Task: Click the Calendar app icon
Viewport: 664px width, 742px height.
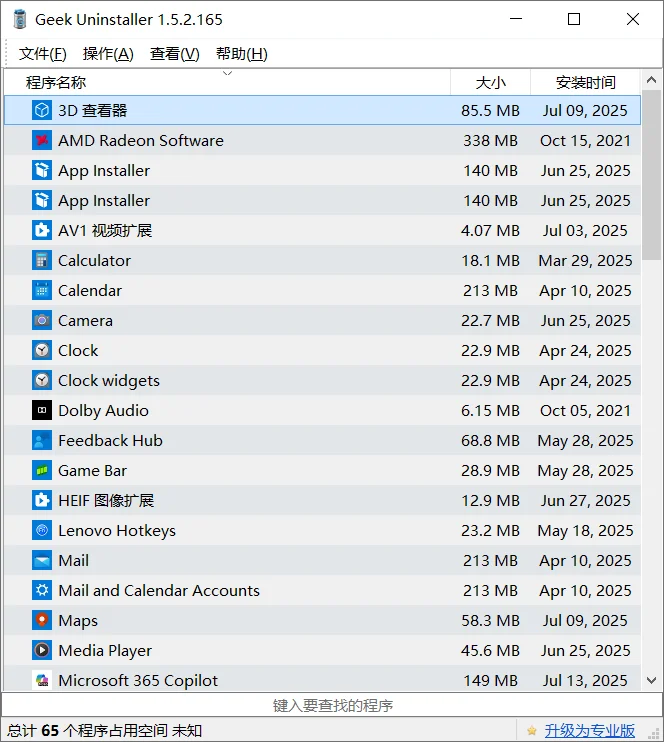Action: click(x=42, y=290)
